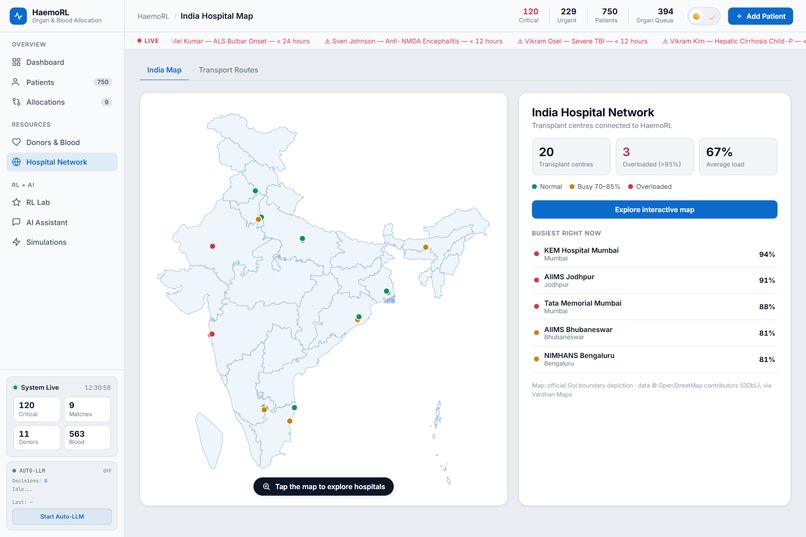Go to Allocations in sidebar
Viewport: 806px width, 537px height.
click(x=62, y=102)
